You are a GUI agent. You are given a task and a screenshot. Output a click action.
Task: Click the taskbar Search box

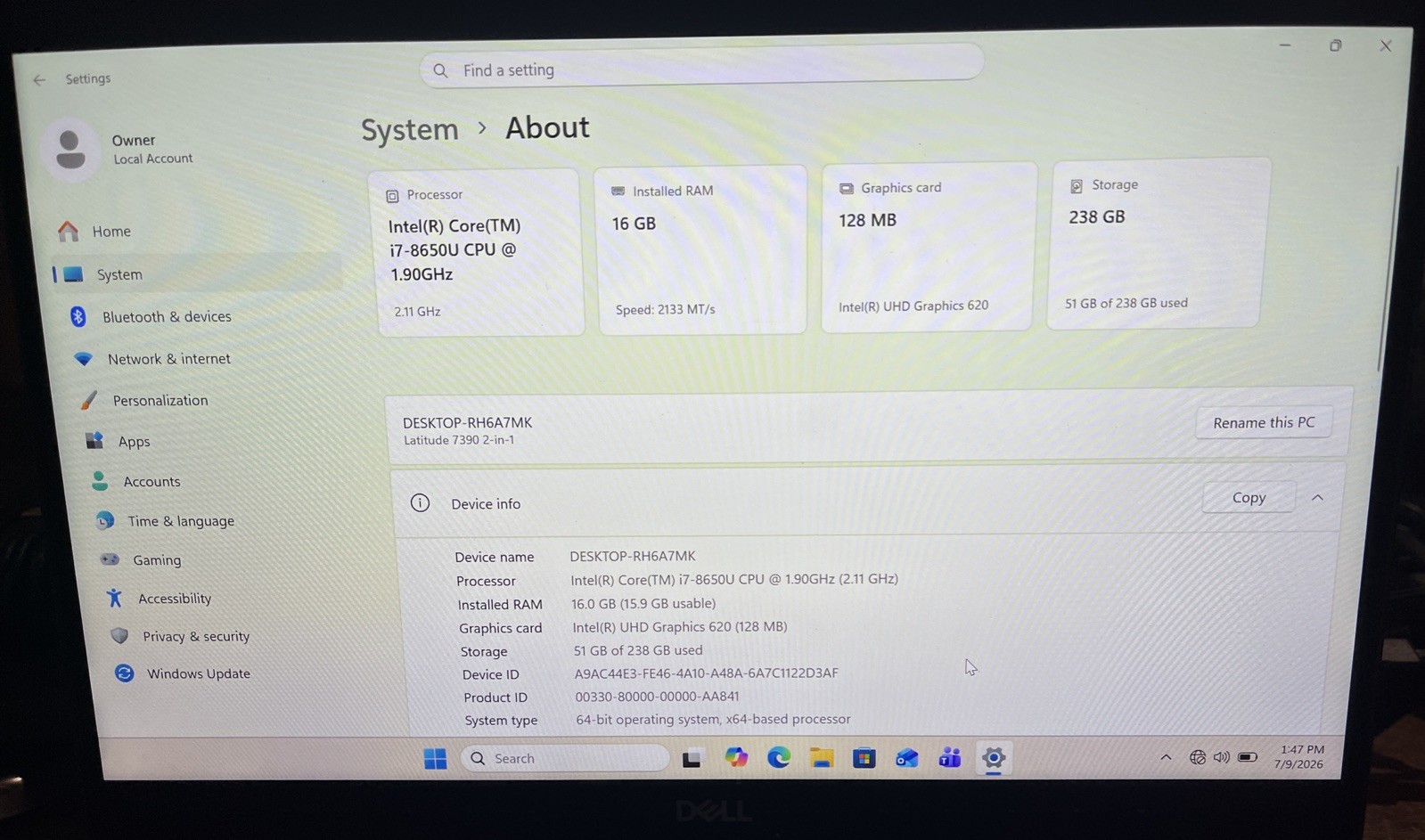[x=565, y=758]
